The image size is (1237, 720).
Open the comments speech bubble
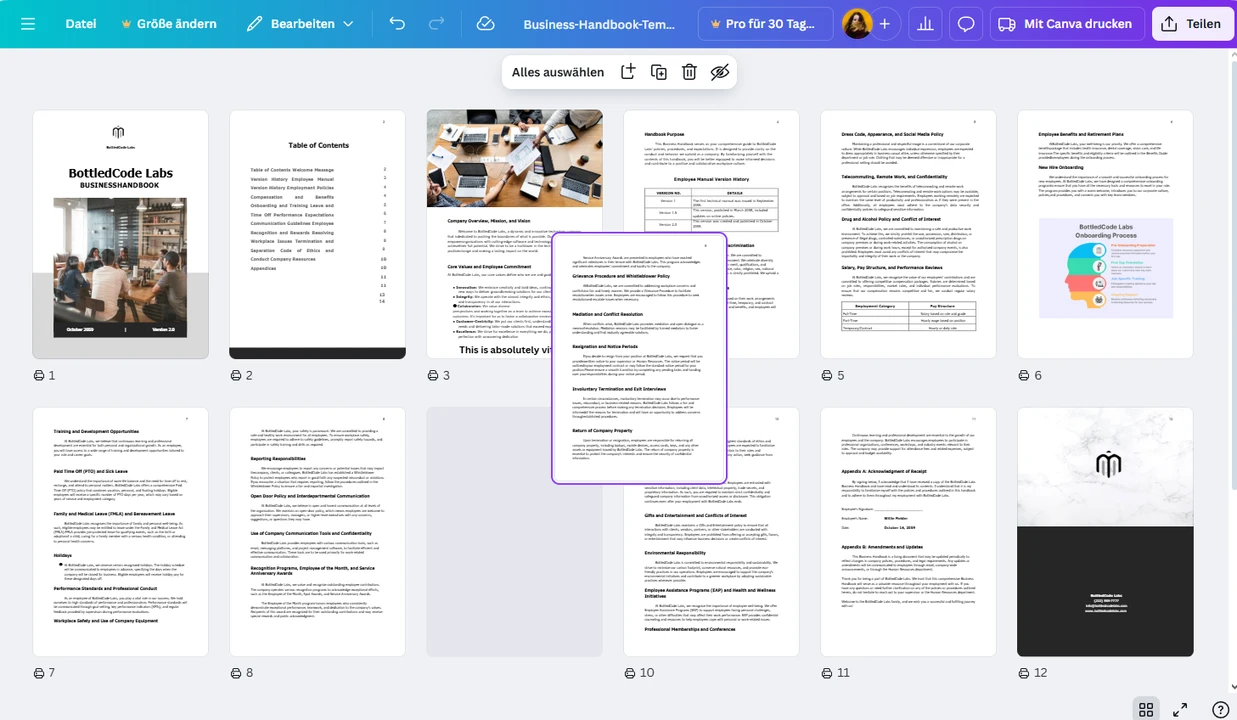[x=966, y=24]
